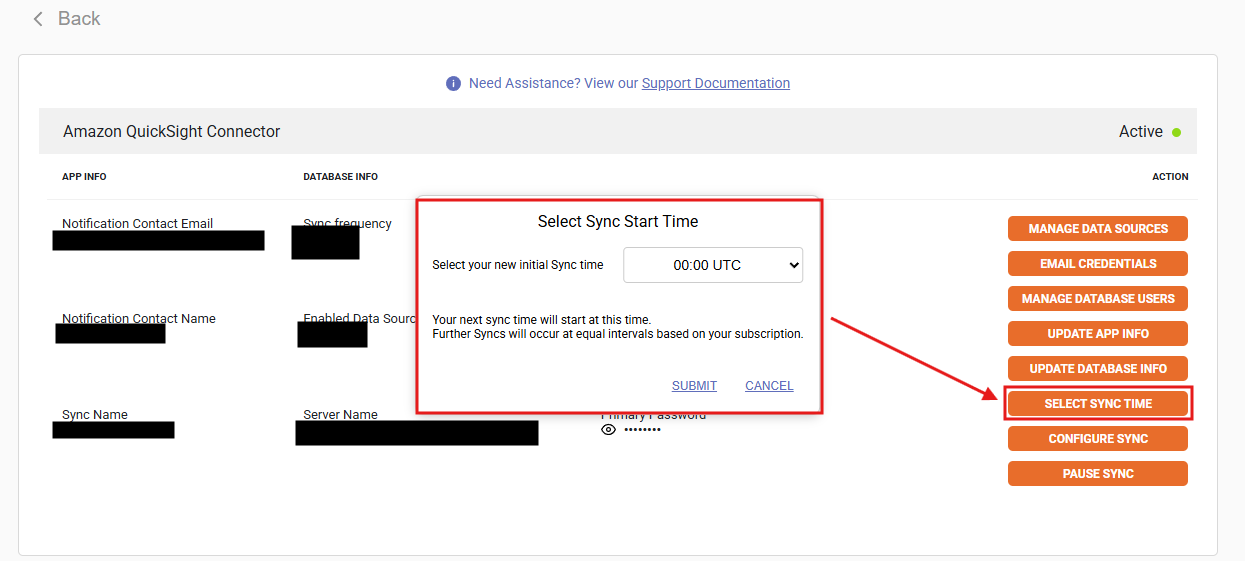
Task: Click the Back chevron arrow icon
Action: 38,19
